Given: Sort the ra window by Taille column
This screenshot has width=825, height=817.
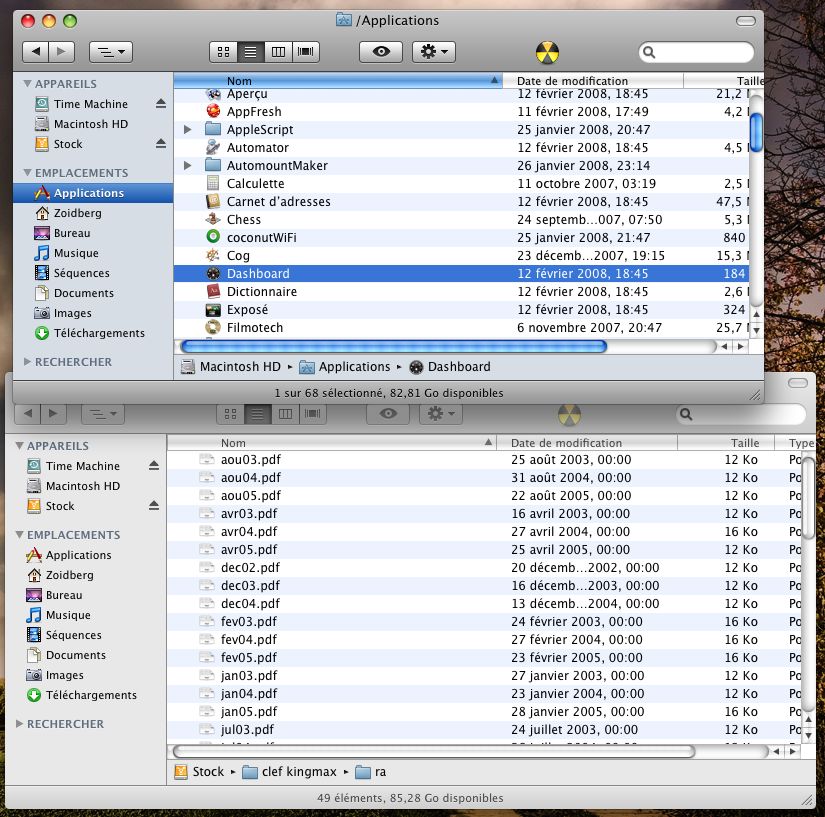Looking at the screenshot, I should [x=726, y=443].
